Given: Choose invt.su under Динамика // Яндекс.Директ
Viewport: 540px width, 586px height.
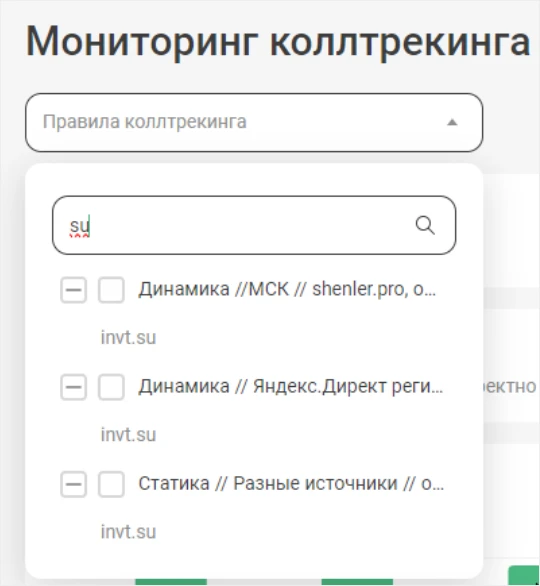Looking at the screenshot, I should coord(128,435).
